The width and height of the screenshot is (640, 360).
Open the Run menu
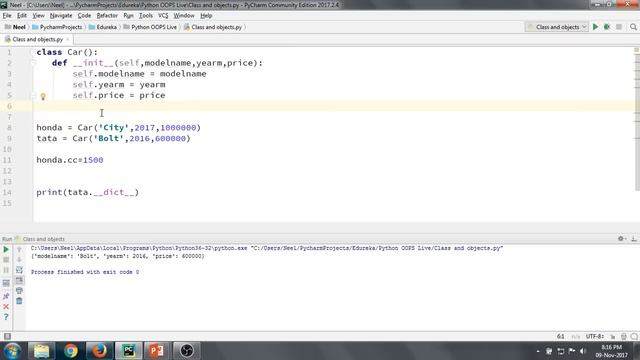tap(128, 16)
